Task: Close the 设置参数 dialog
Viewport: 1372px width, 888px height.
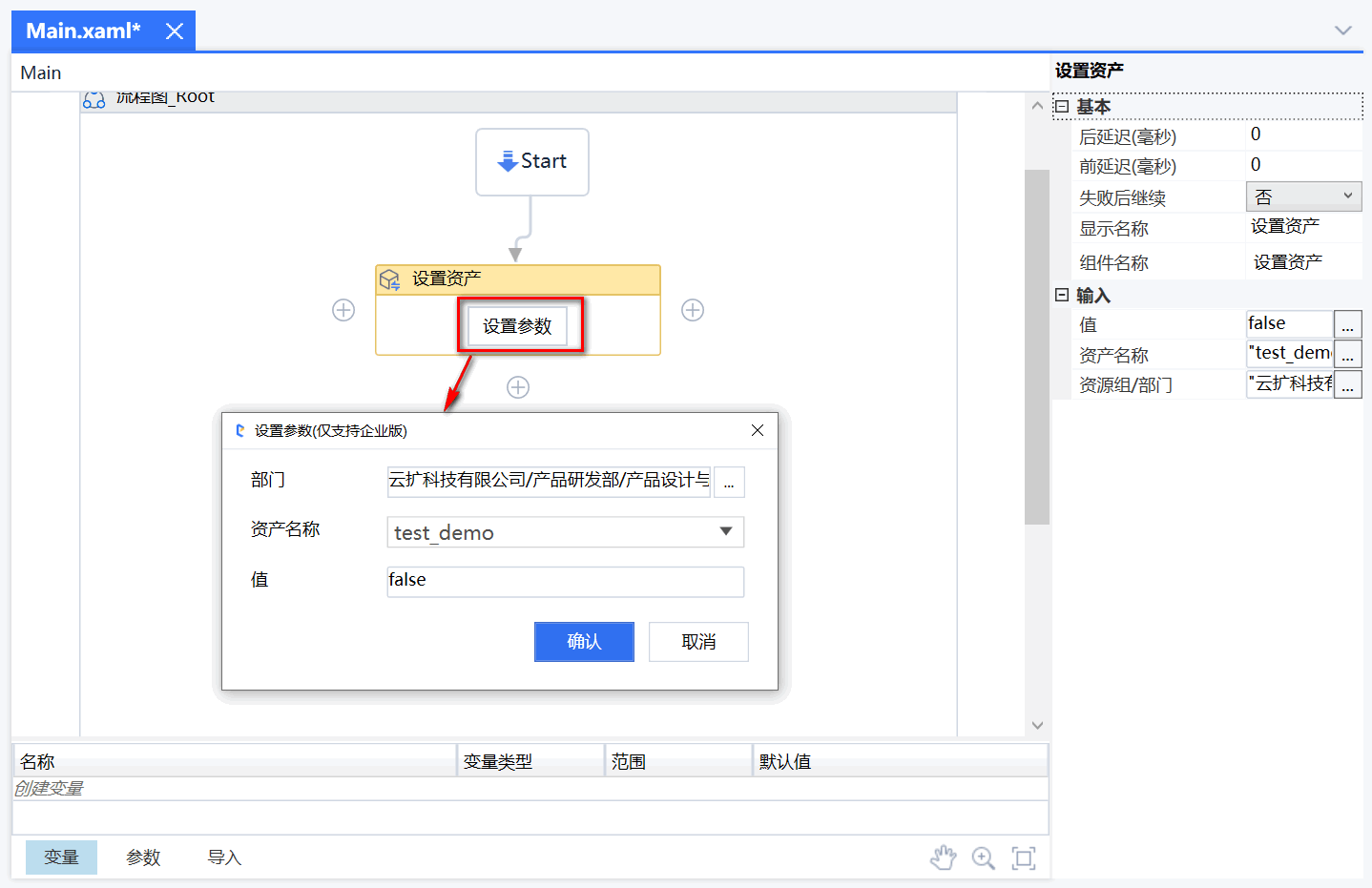Action: click(758, 430)
